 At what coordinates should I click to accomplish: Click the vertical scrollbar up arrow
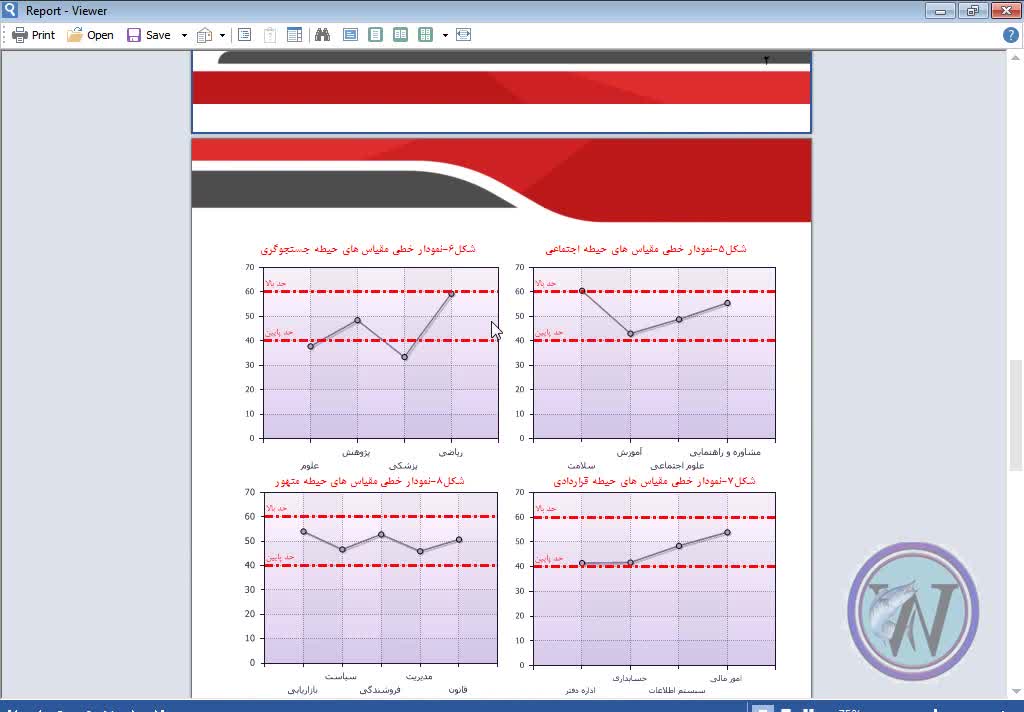point(1016,58)
